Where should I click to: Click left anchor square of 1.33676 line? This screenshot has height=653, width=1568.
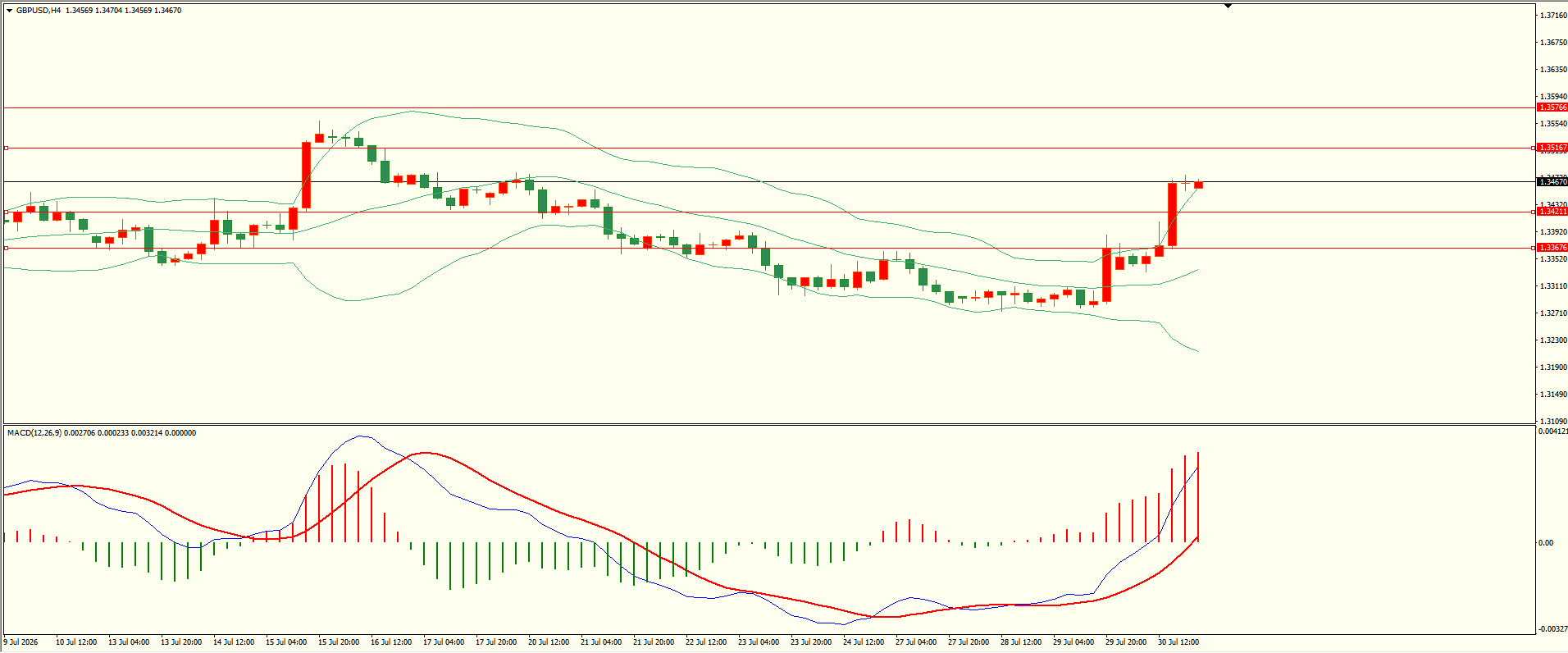(6, 248)
